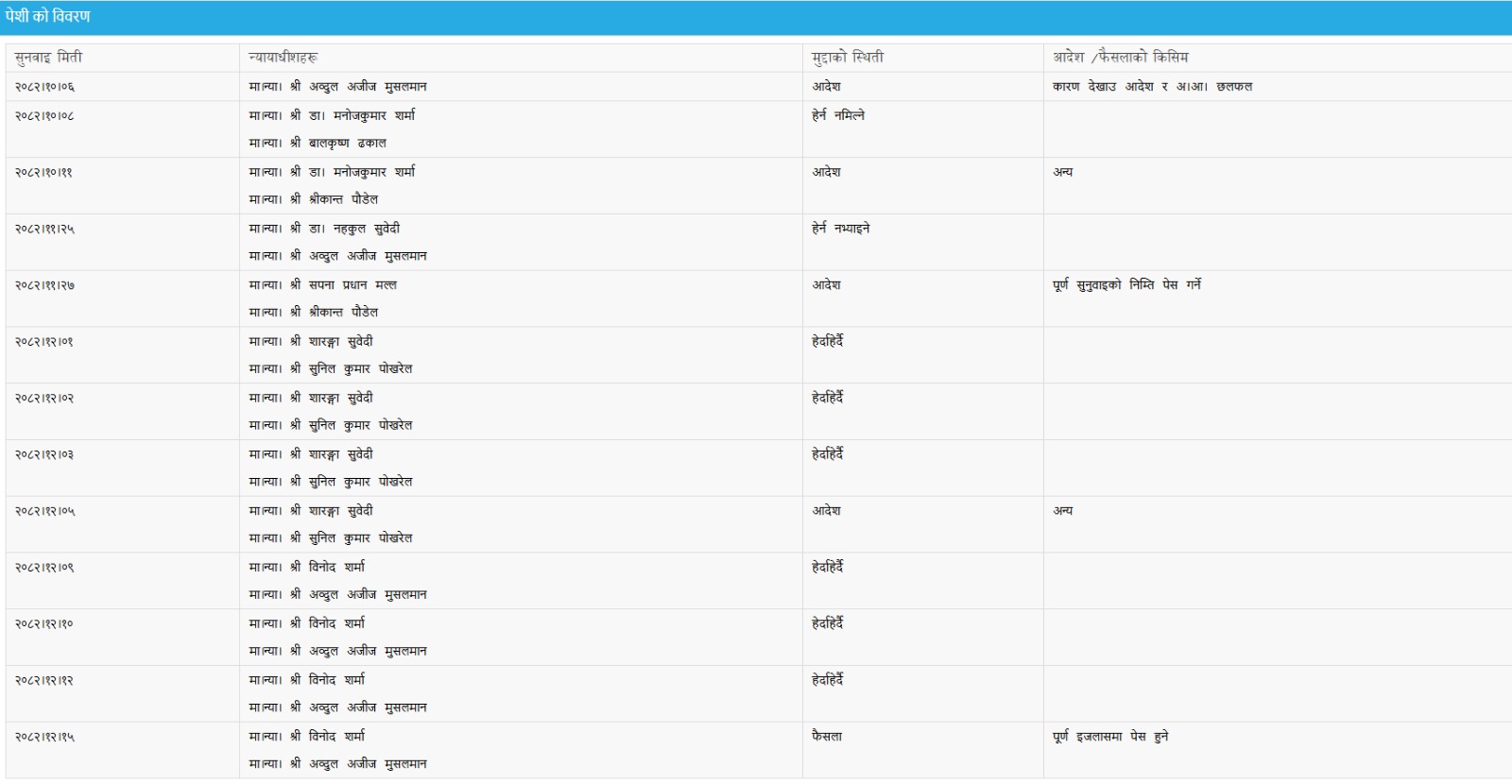The image size is (1512, 784).
Task: Click the आदेश /फैसलाको किसिम column header
Action: click(1121, 58)
